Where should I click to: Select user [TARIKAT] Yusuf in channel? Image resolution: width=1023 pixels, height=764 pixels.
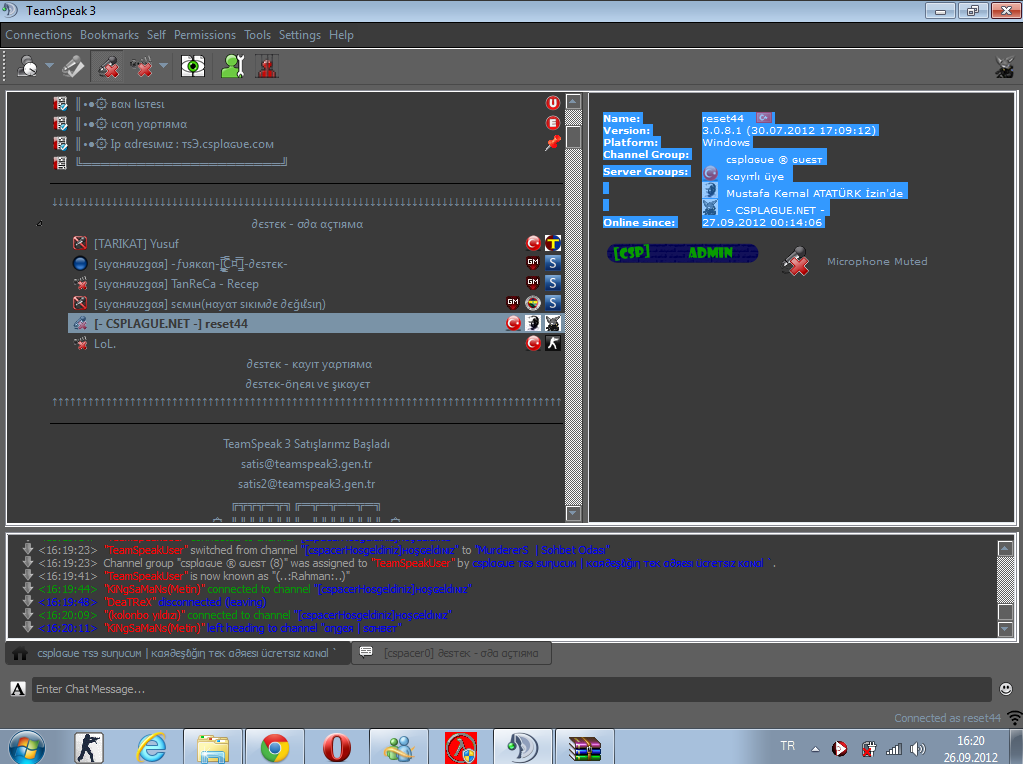click(x=136, y=244)
